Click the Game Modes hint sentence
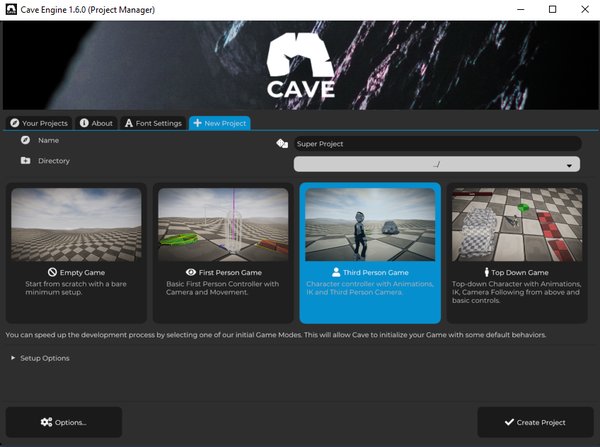The image size is (600, 447). pos(276,335)
